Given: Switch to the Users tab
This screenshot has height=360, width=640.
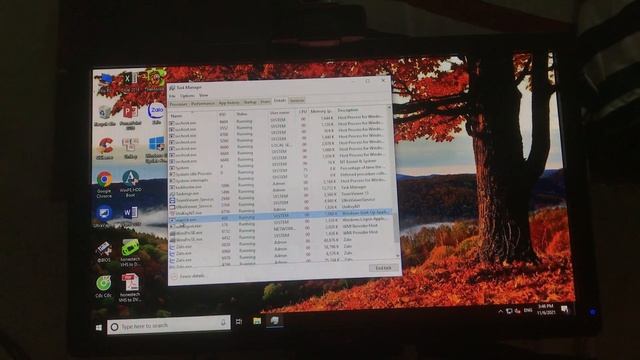Looking at the screenshot, I should click(265, 102).
